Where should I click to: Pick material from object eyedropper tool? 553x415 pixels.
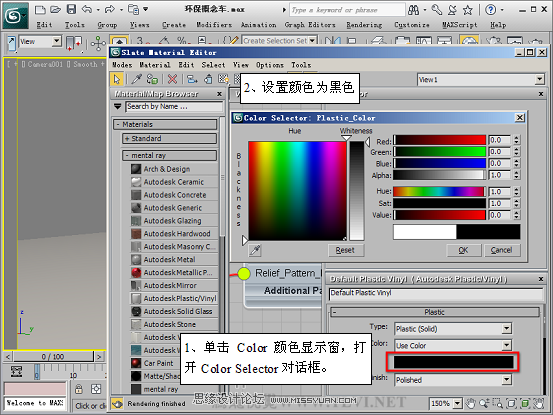coord(136,79)
